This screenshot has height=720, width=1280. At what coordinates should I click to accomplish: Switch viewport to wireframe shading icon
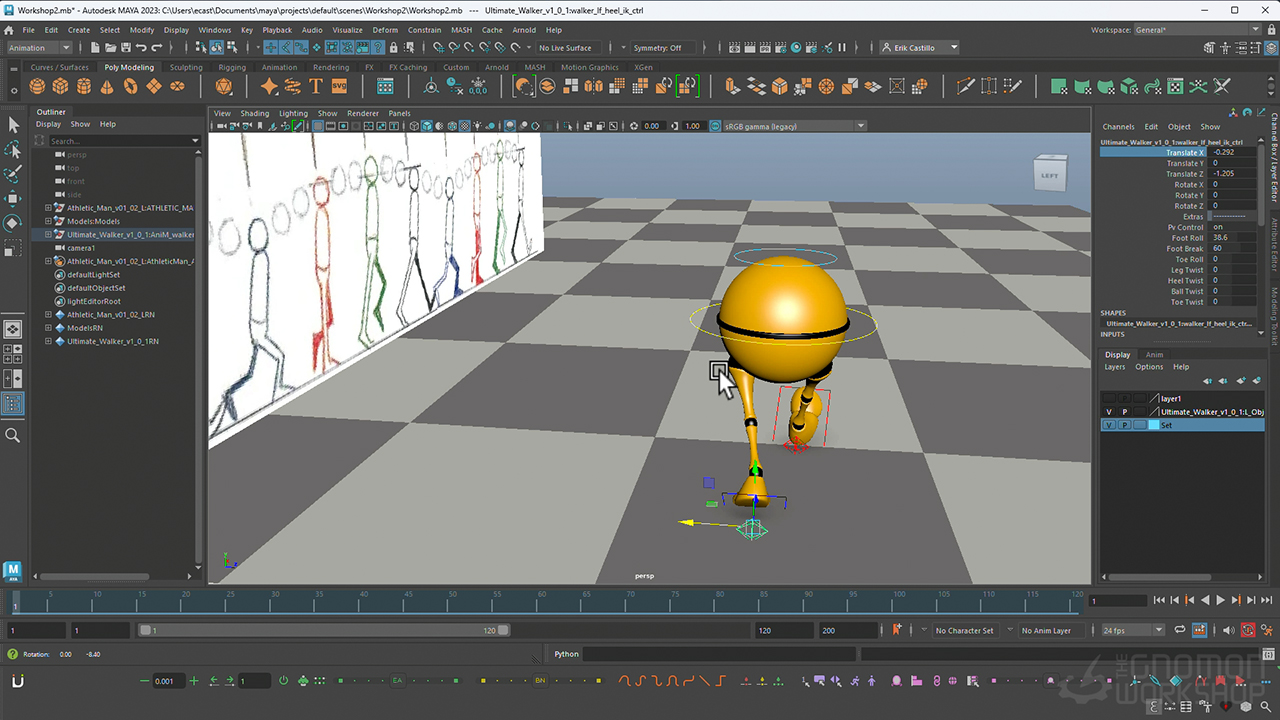414,126
